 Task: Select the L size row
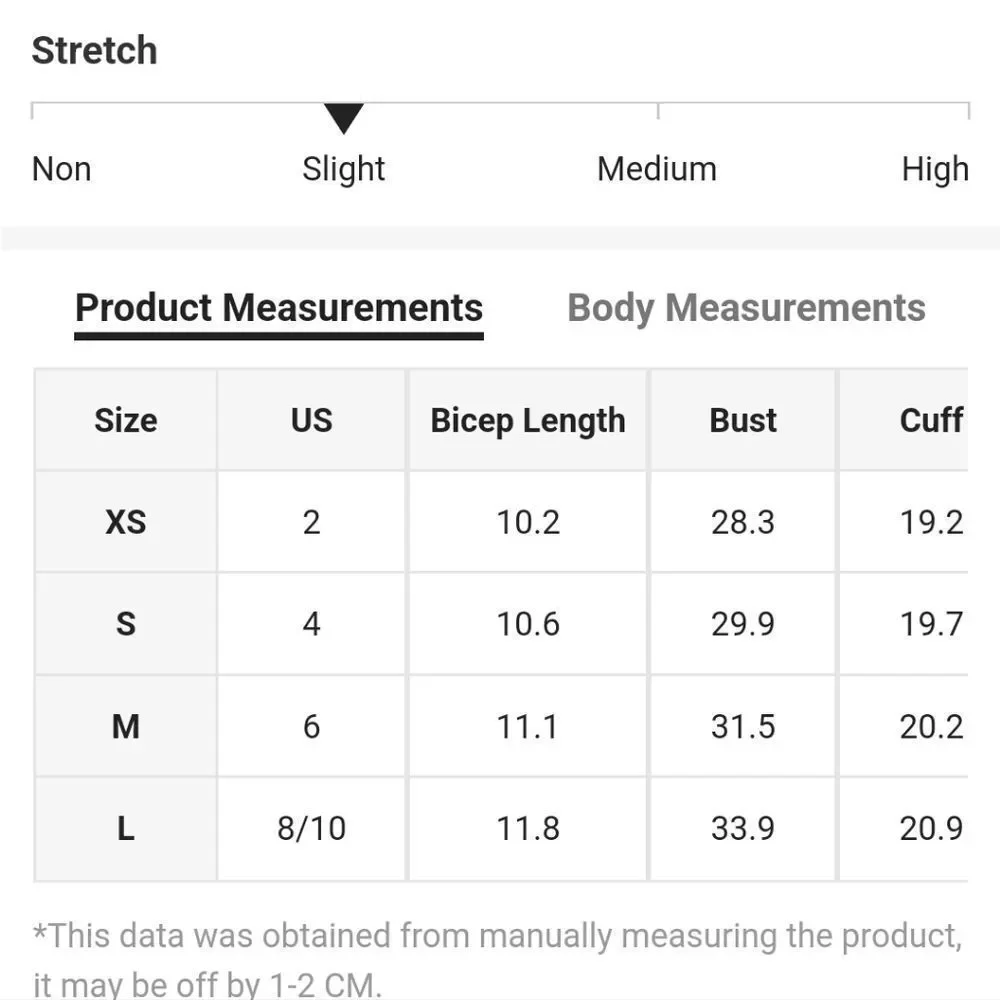pyautogui.click(x=126, y=828)
